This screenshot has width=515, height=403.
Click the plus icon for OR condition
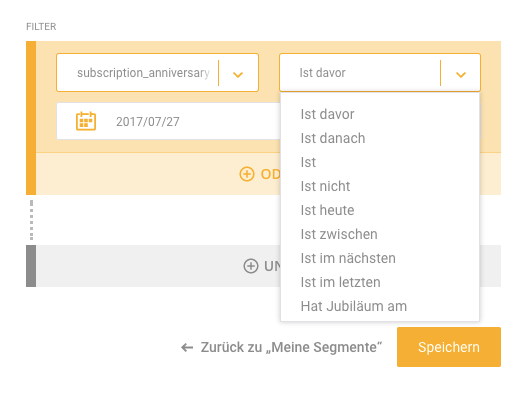pyautogui.click(x=247, y=174)
